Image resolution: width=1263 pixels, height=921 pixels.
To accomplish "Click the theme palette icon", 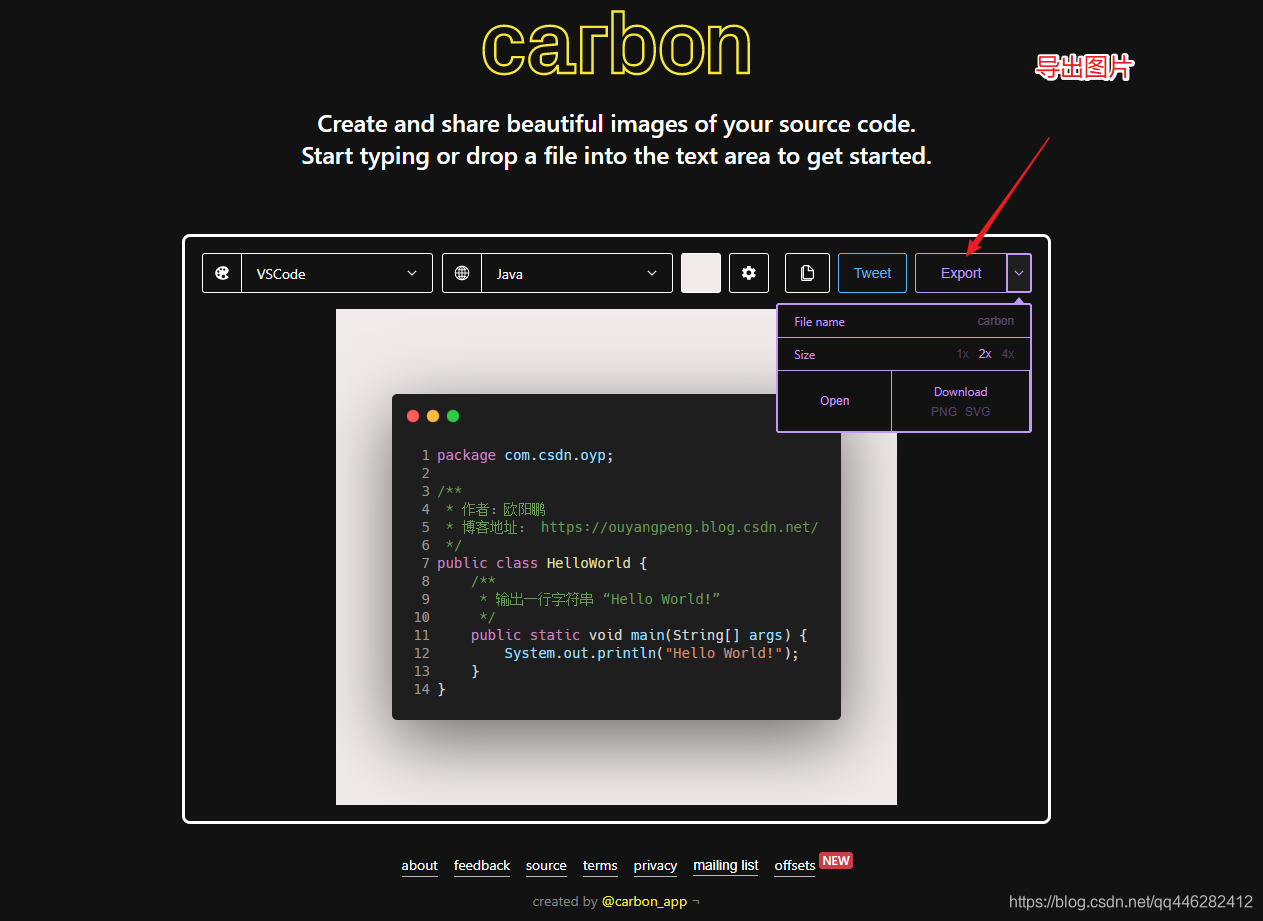I will click(x=222, y=273).
